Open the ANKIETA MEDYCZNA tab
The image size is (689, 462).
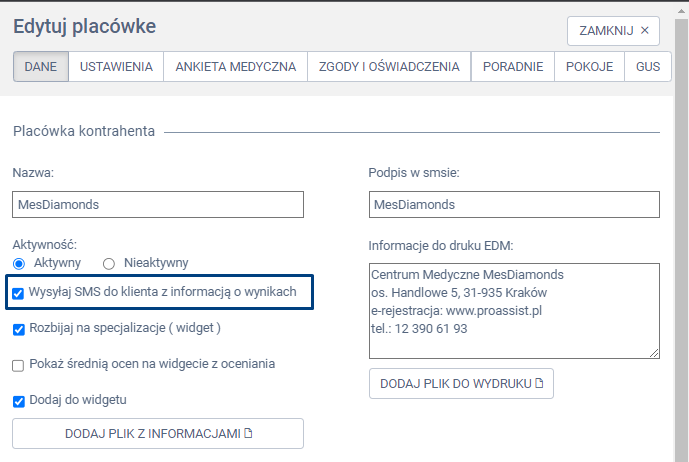pos(236,67)
